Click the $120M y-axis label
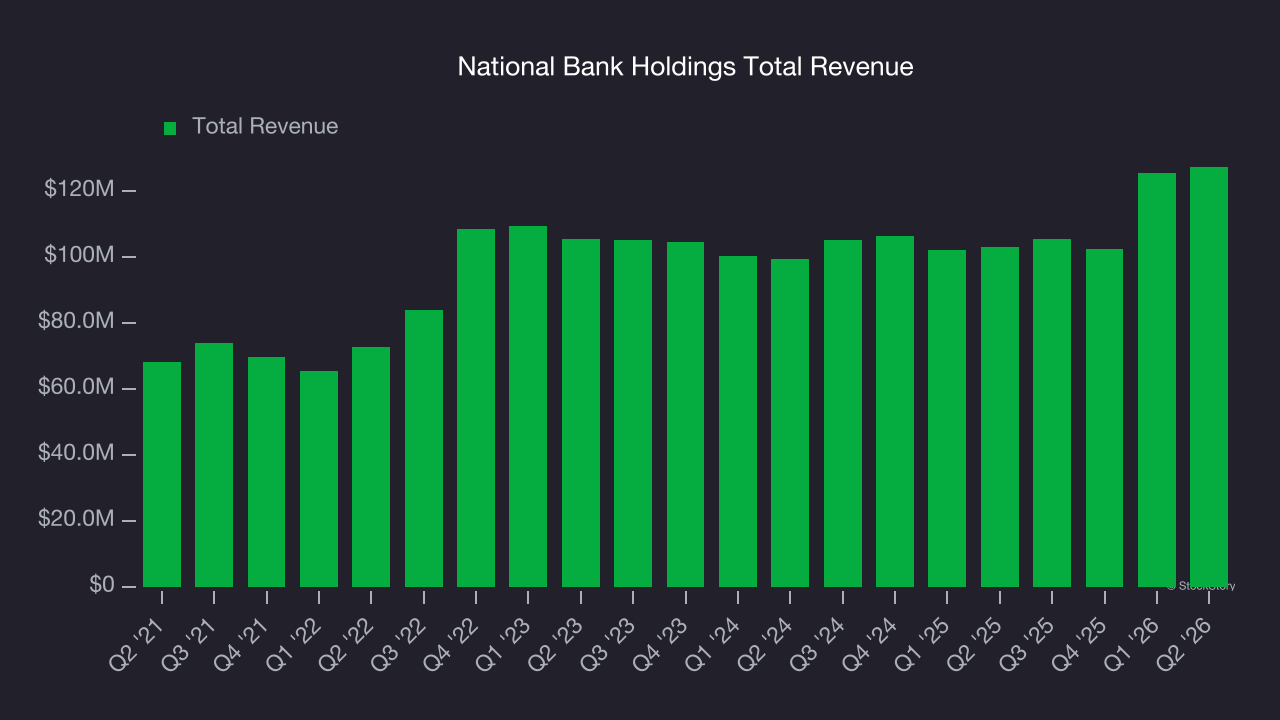Image resolution: width=1280 pixels, height=720 pixels. (79, 190)
